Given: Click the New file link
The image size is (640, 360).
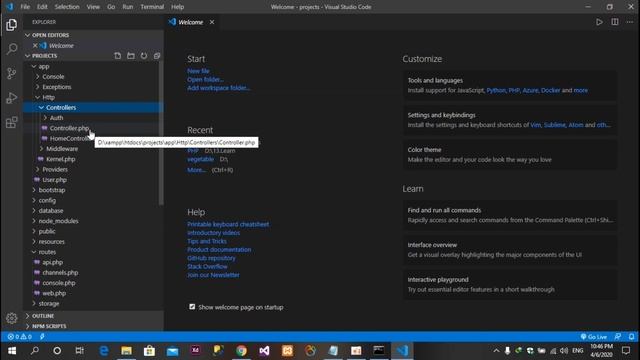Looking at the screenshot, I should (x=198, y=71).
